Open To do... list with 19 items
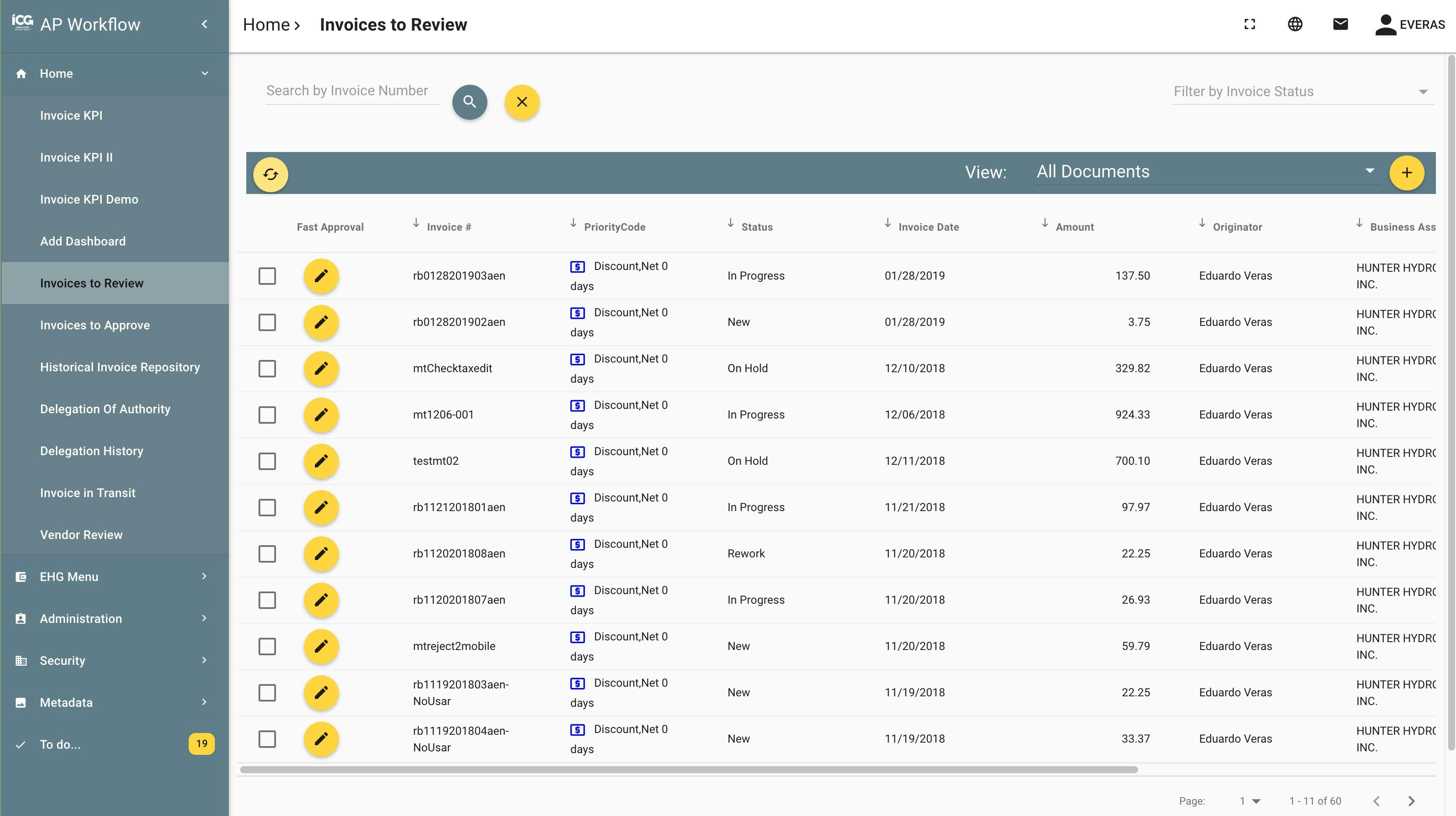This screenshot has height=816, width=1456. [115, 744]
